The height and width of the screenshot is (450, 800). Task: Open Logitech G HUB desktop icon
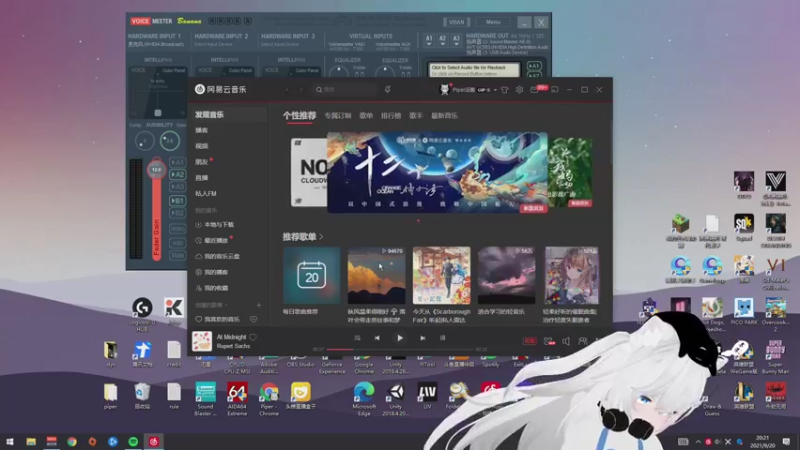coord(142,314)
